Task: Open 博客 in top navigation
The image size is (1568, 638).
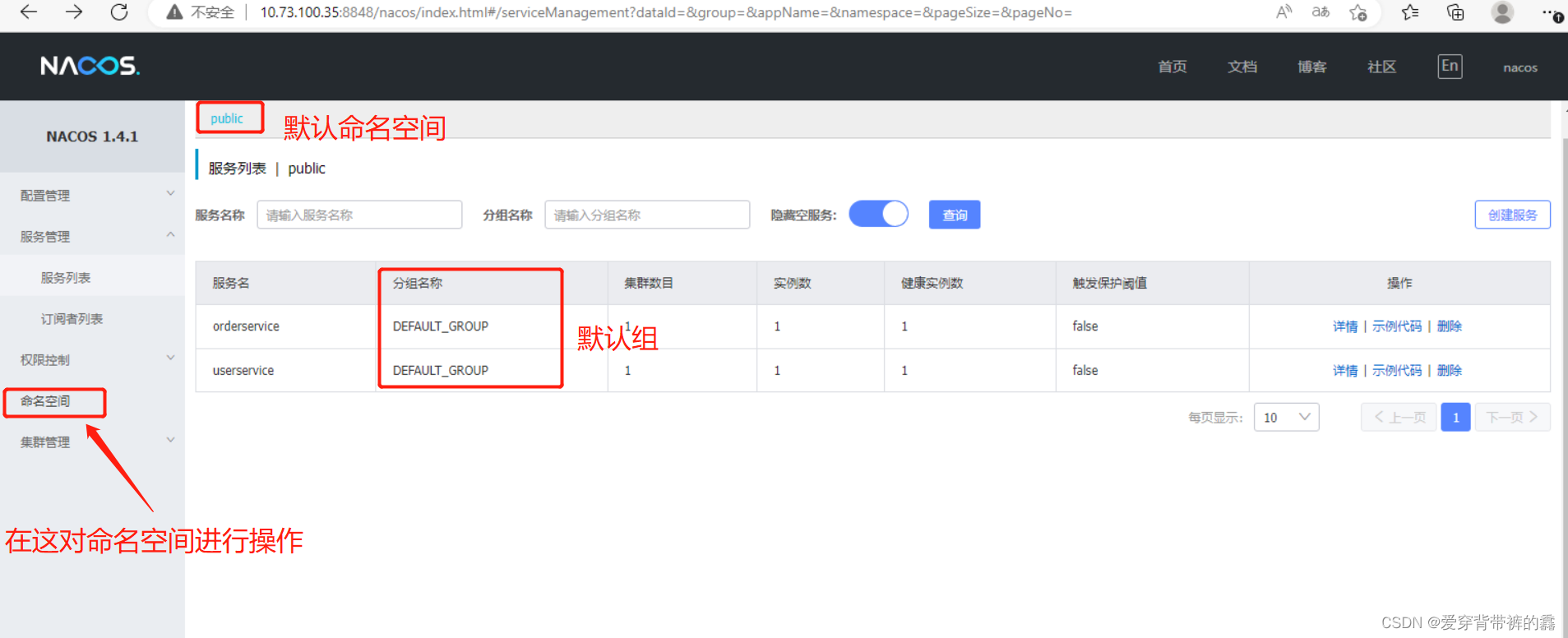Action: (x=1312, y=67)
